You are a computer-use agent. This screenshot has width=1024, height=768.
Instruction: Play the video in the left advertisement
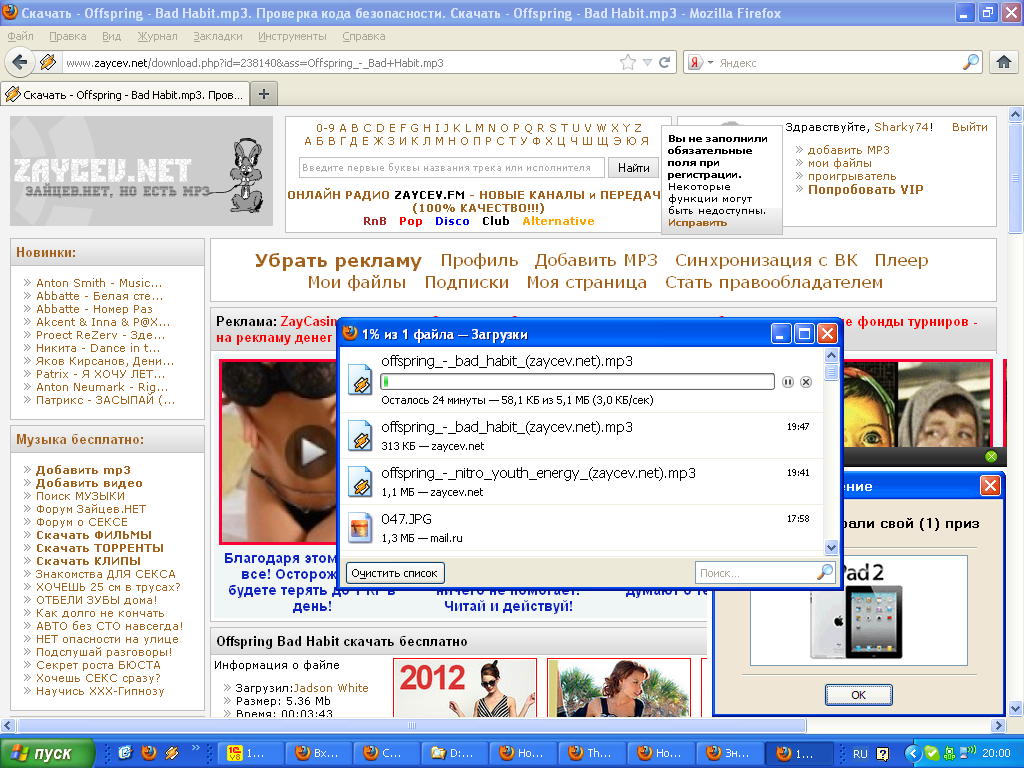coord(313,452)
